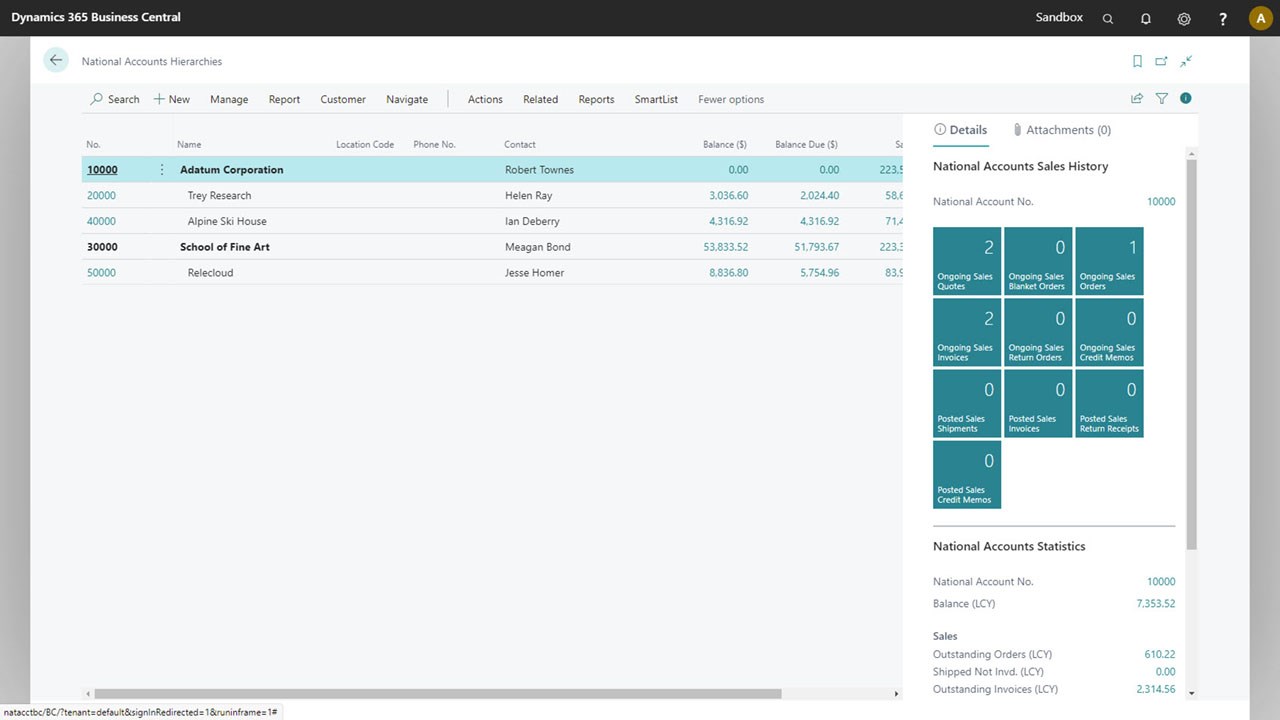Open the Manage menu
Viewport: 1280px width, 720px height.
229,99
